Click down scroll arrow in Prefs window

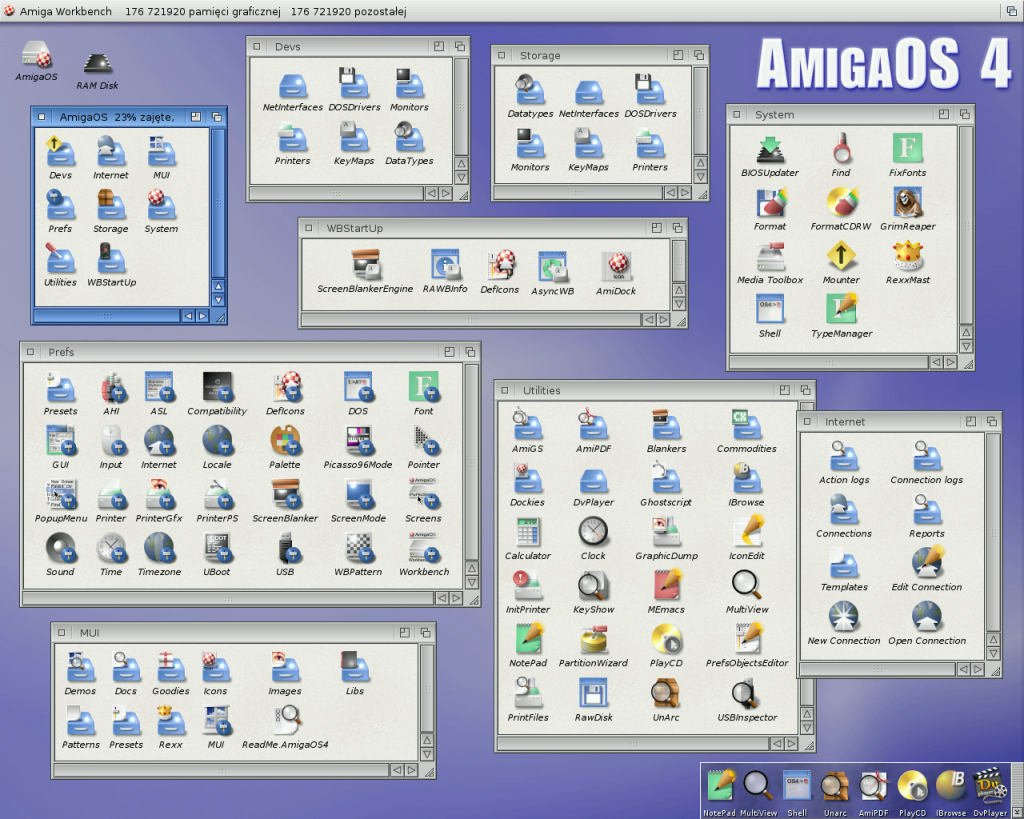(472, 583)
